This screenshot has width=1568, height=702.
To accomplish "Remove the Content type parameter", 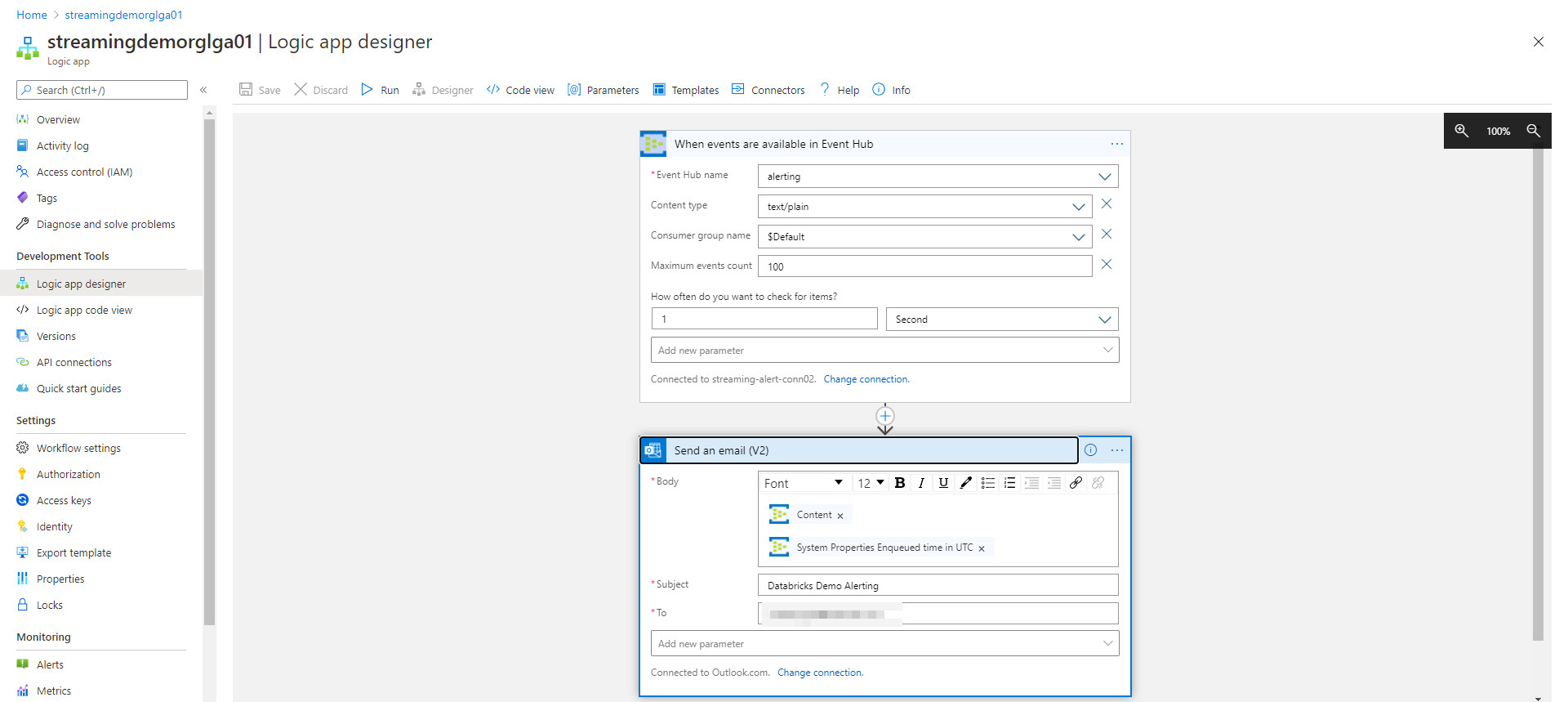I will 1107,204.
